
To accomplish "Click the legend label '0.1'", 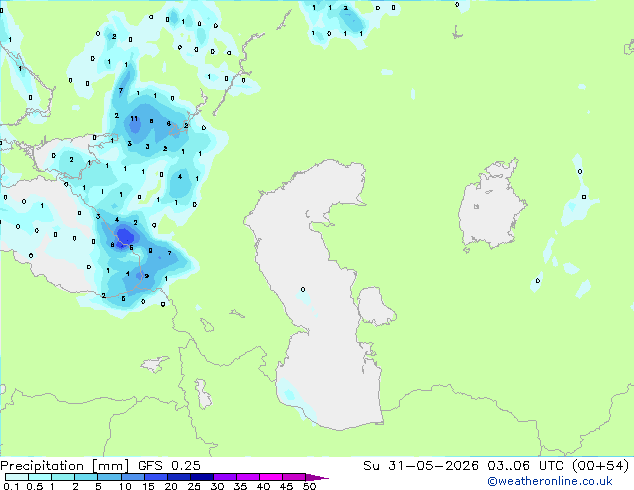I will click(x=11, y=486).
